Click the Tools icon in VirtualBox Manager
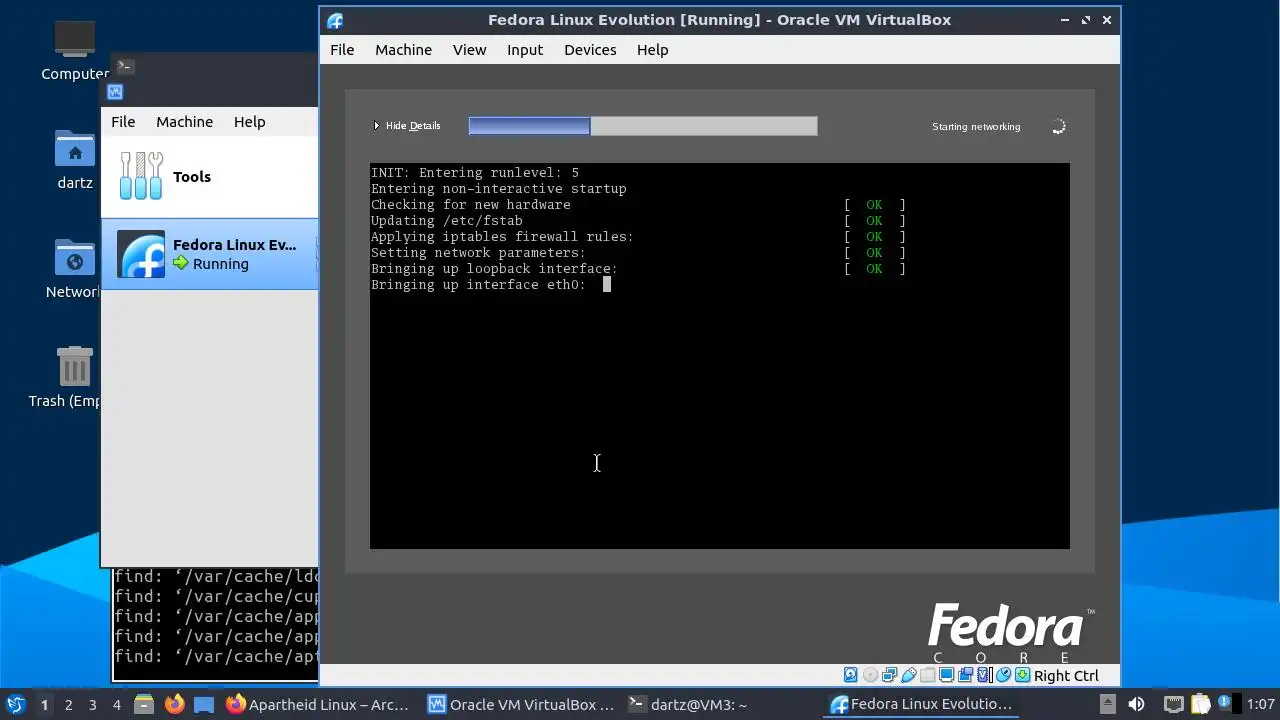Viewport: 1280px width, 720px height. [141, 176]
